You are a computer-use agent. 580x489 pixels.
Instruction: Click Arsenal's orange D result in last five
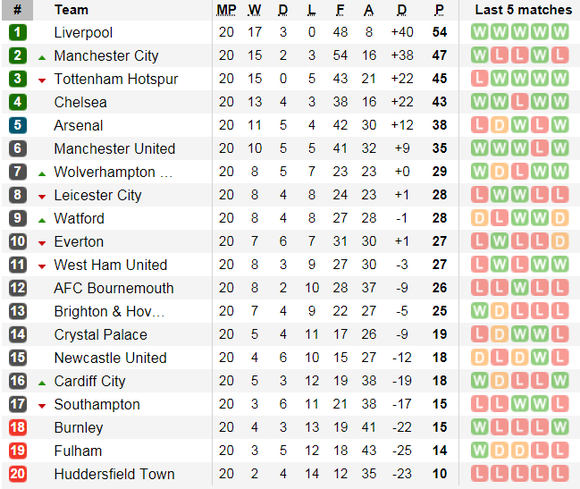pyautogui.click(x=499, y=125)
